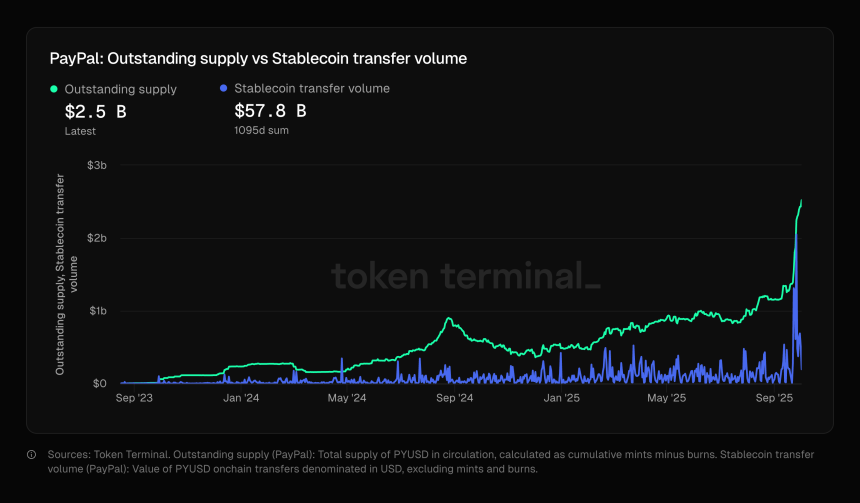The height and width of the screenshot is (503, 860).
Task: Click the token terminal watermark logo
Action: coord(465,276)
